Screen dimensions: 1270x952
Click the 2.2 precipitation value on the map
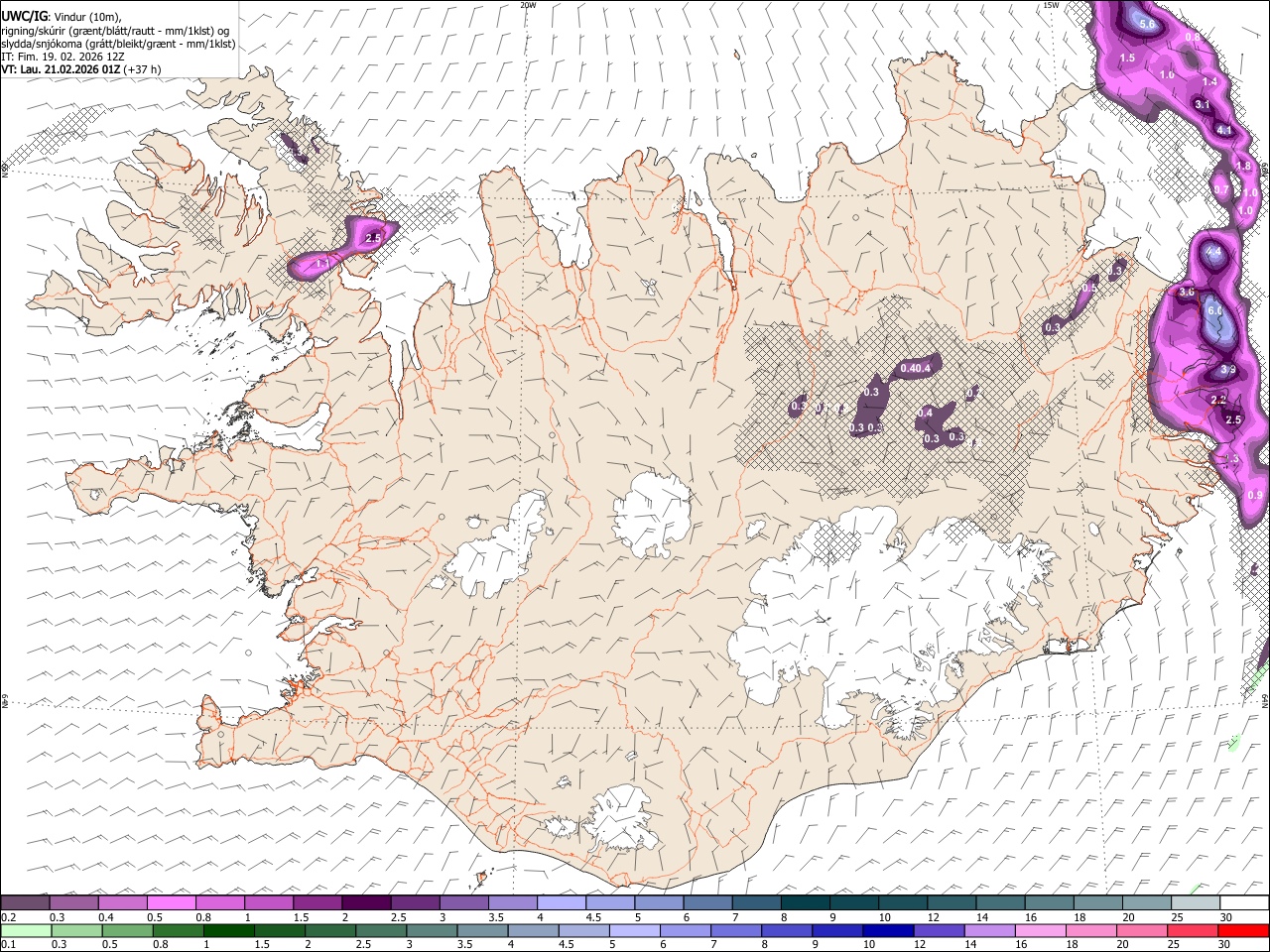coord(1218,400)
